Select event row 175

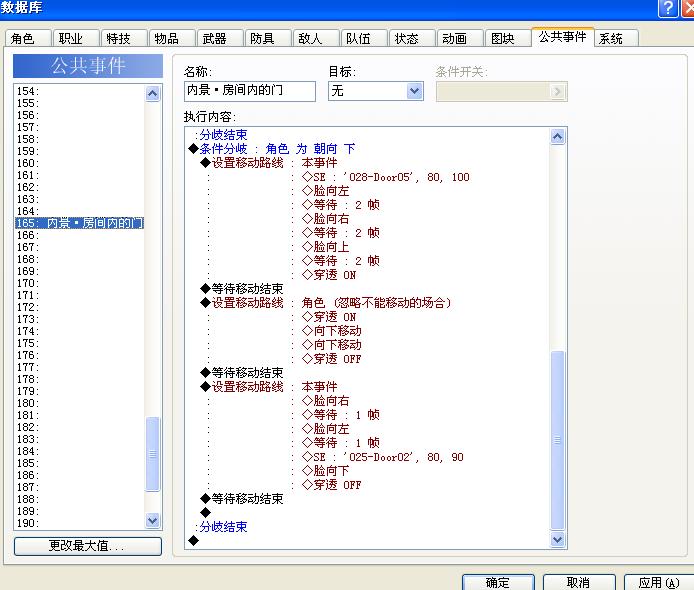(80, 343)
